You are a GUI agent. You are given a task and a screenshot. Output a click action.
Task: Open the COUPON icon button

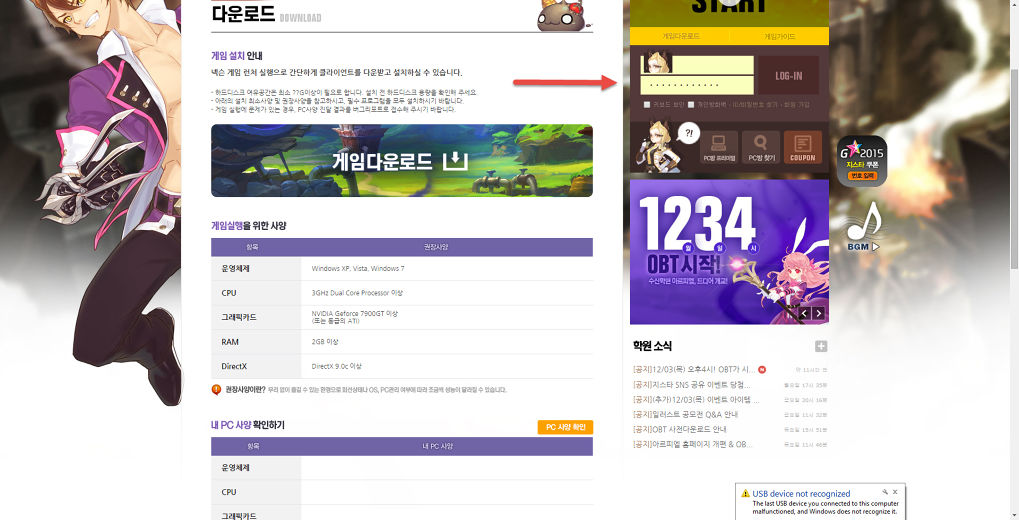pyautogui.click(x=803, y=147)
